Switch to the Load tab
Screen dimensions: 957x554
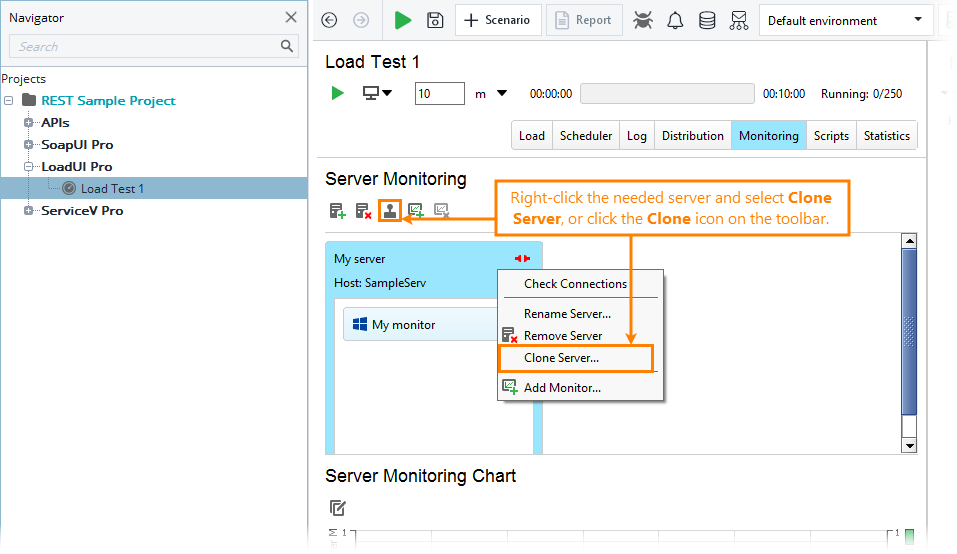(x=532, y=135)
